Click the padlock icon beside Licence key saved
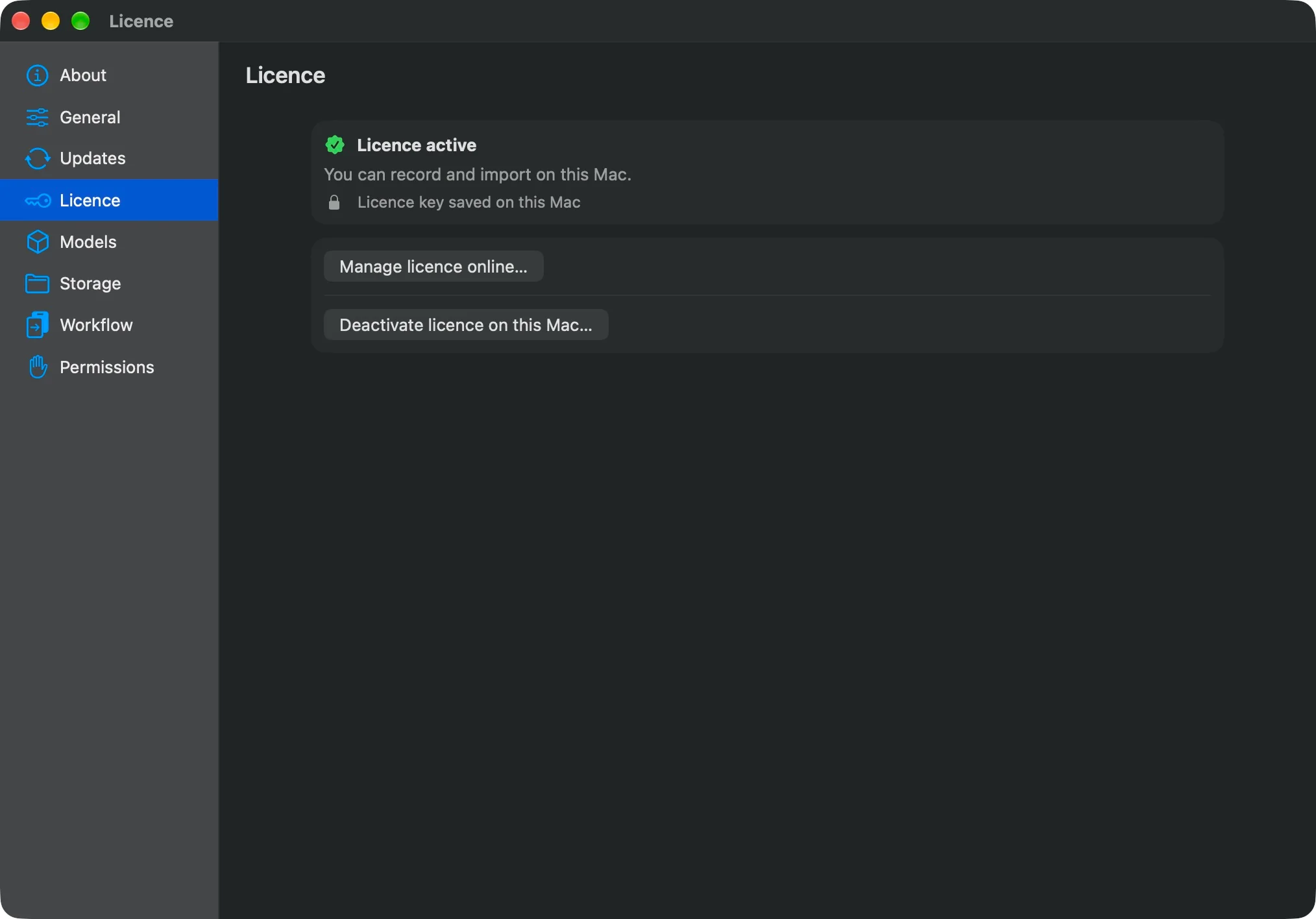Screen dimensions: 1316x919 click(x=334, y=202)
